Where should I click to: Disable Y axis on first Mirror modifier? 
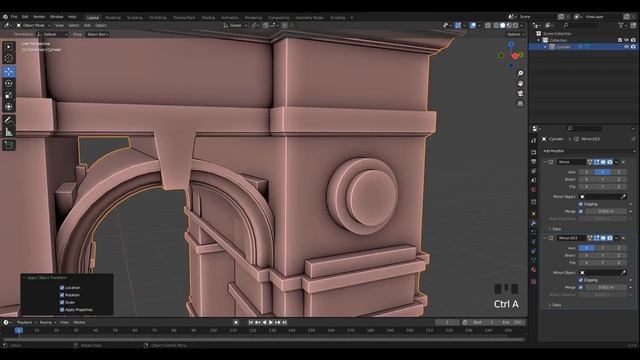602,172
